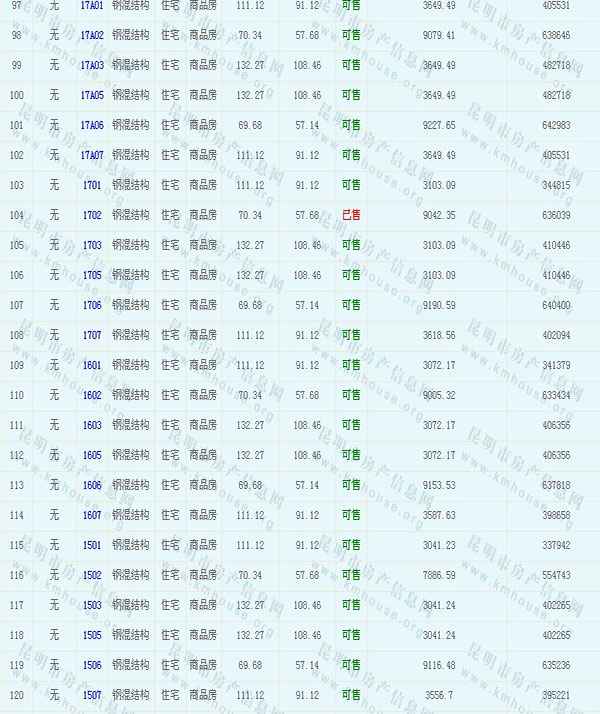Click room number 1501
The image size is (600, 714).
(x=92, y=546)
